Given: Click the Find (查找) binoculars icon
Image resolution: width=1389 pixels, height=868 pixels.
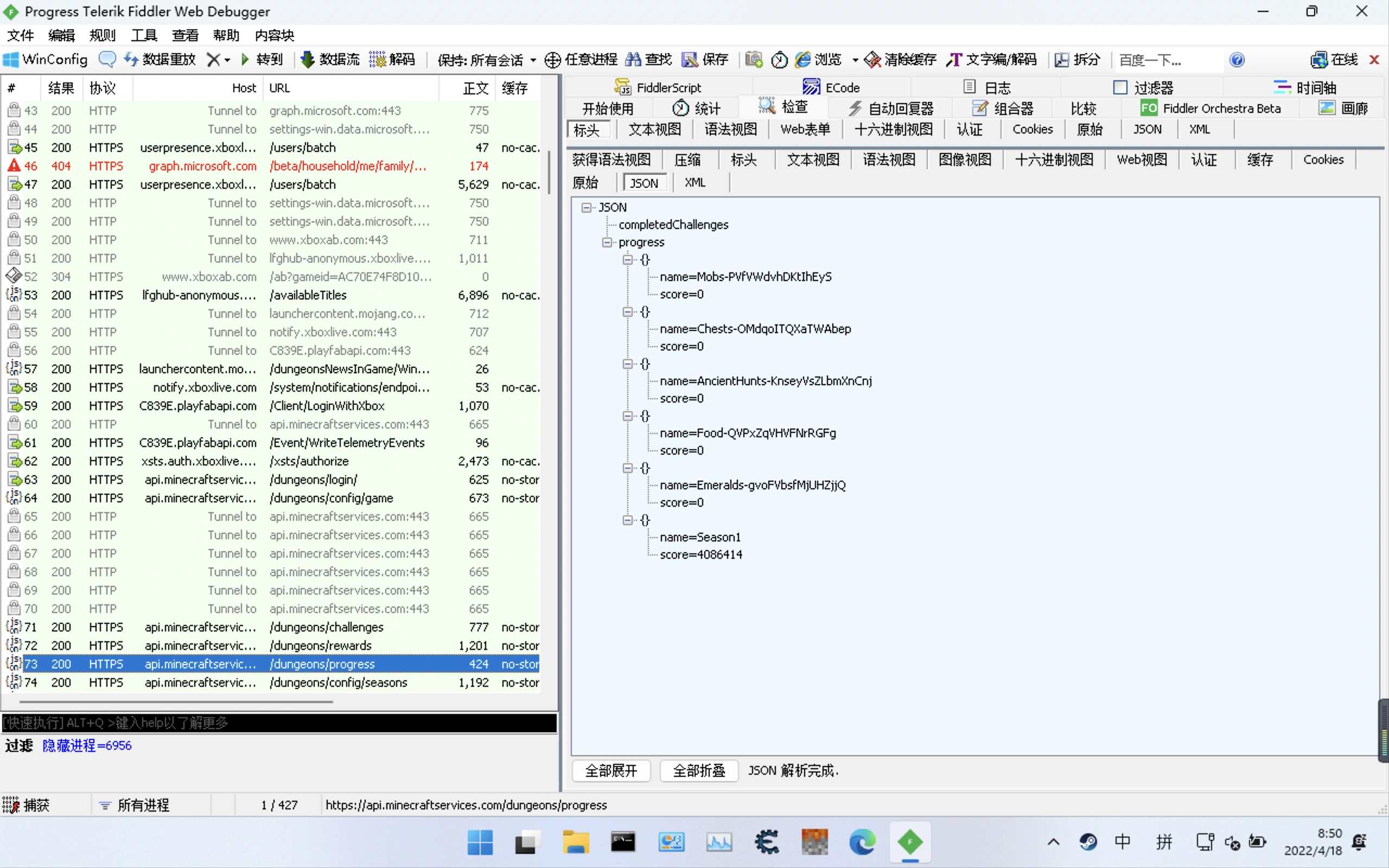Looking at the screenshot, I should tap(634, 59).
